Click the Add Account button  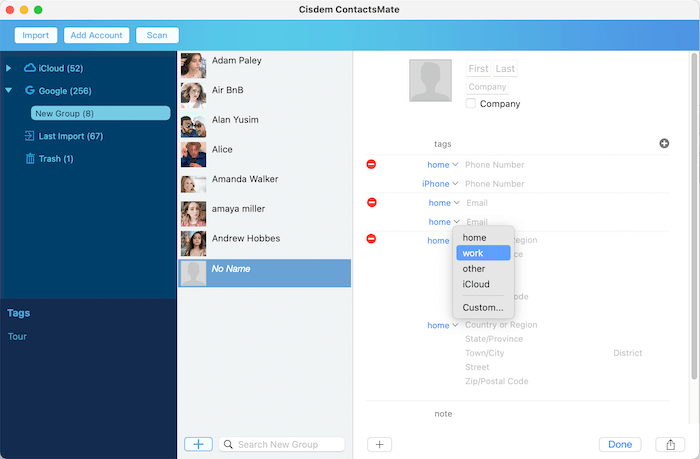[96, 35]
